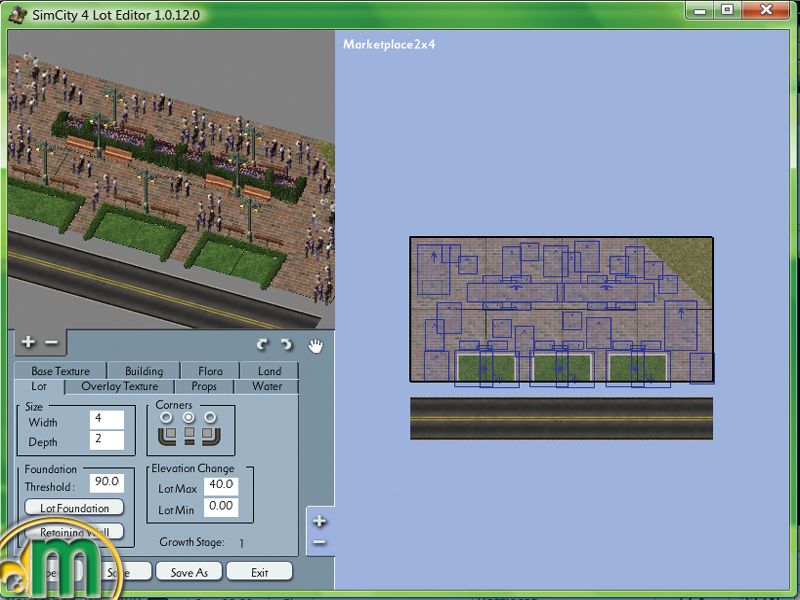Image resolution: width=800 pixels, height=600 pixels.
Task: Click the Marketplace2x4 lot name label
Action: pyautogui.click(x=389, y=44)
